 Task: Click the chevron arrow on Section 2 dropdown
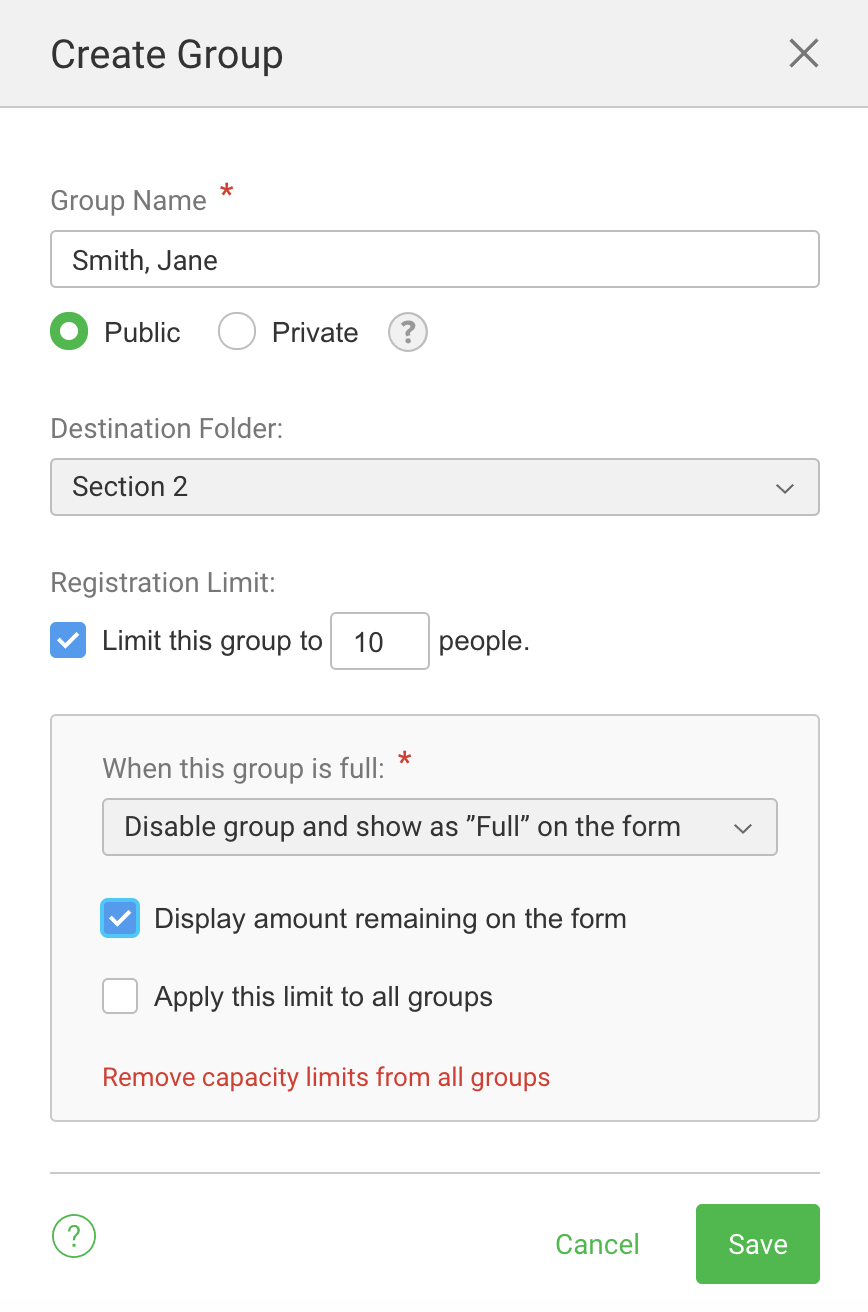785,488
